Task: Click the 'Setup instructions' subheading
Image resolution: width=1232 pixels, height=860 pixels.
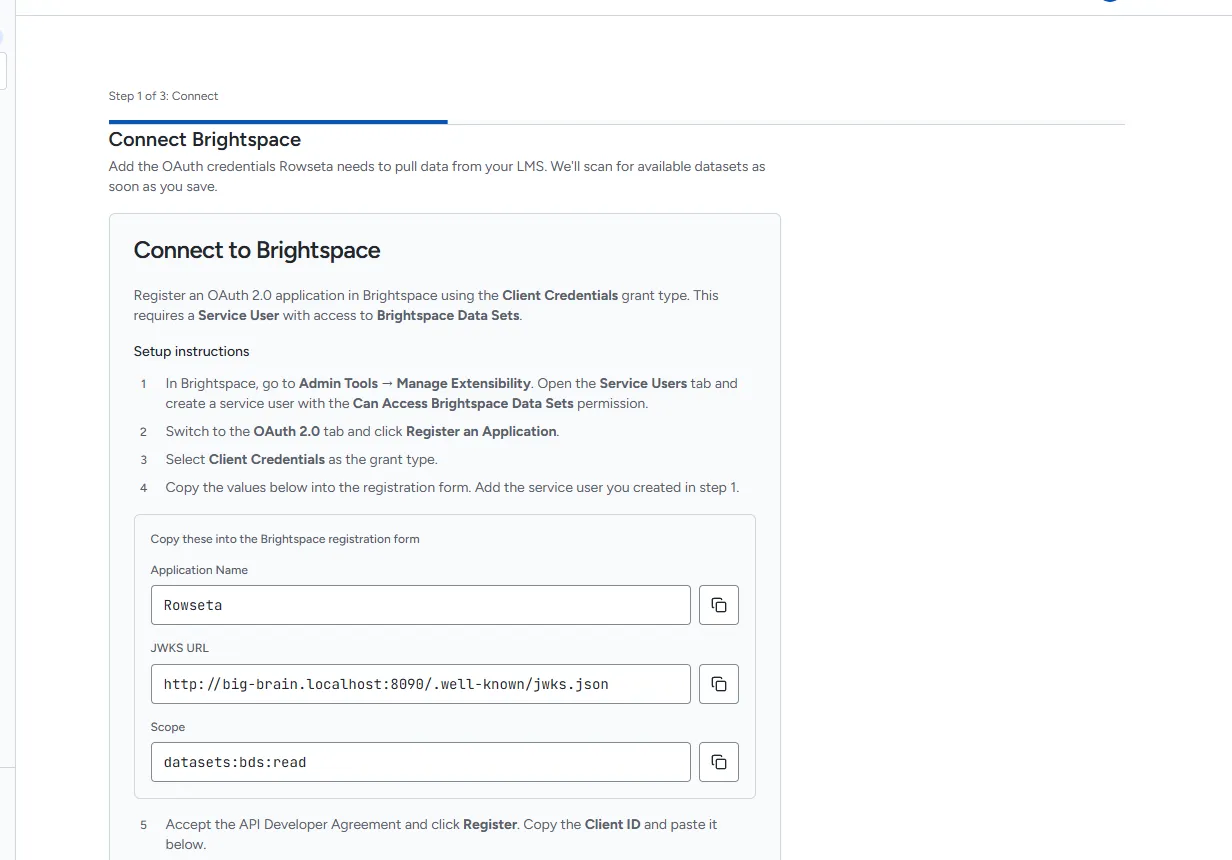Action: click(x=192, y=351)
